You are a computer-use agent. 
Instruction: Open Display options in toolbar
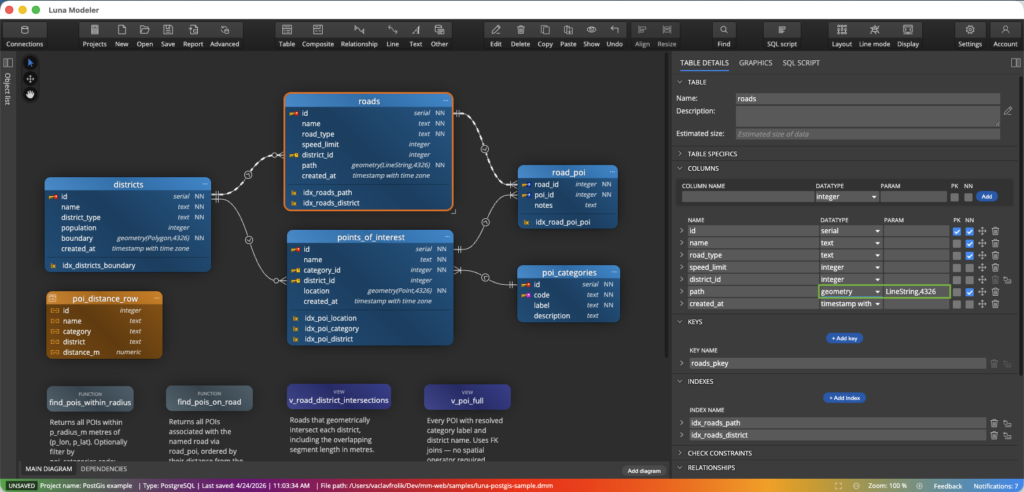coord(908,35)
